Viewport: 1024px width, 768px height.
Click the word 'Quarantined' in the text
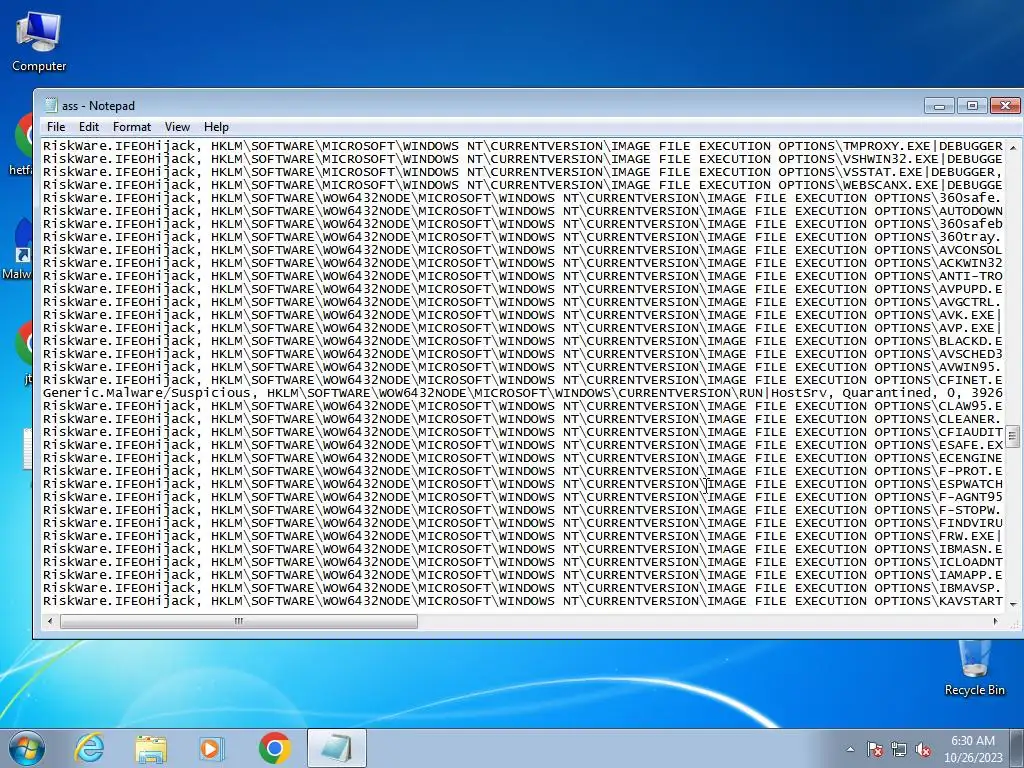[x=886, y=393]
